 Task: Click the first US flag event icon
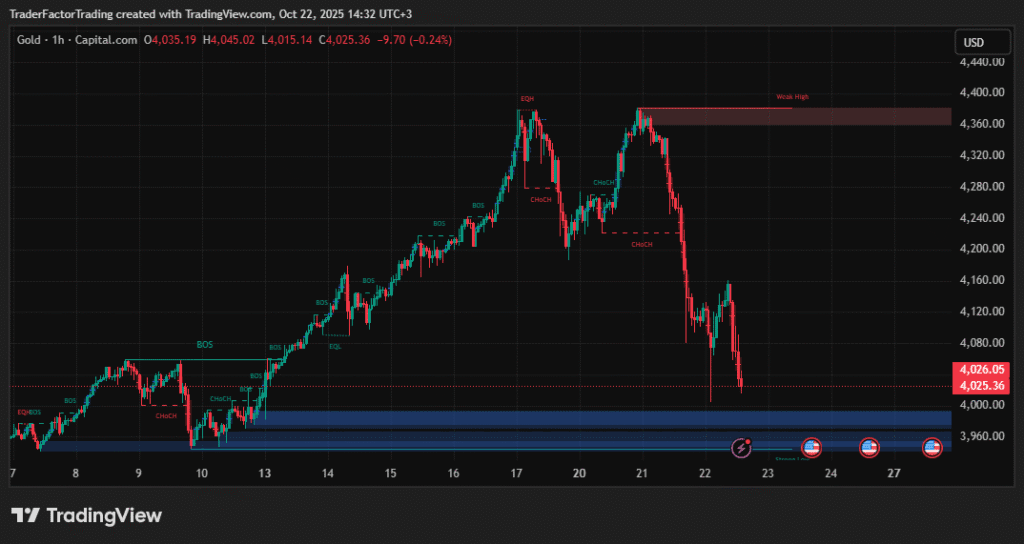(811, 448)
